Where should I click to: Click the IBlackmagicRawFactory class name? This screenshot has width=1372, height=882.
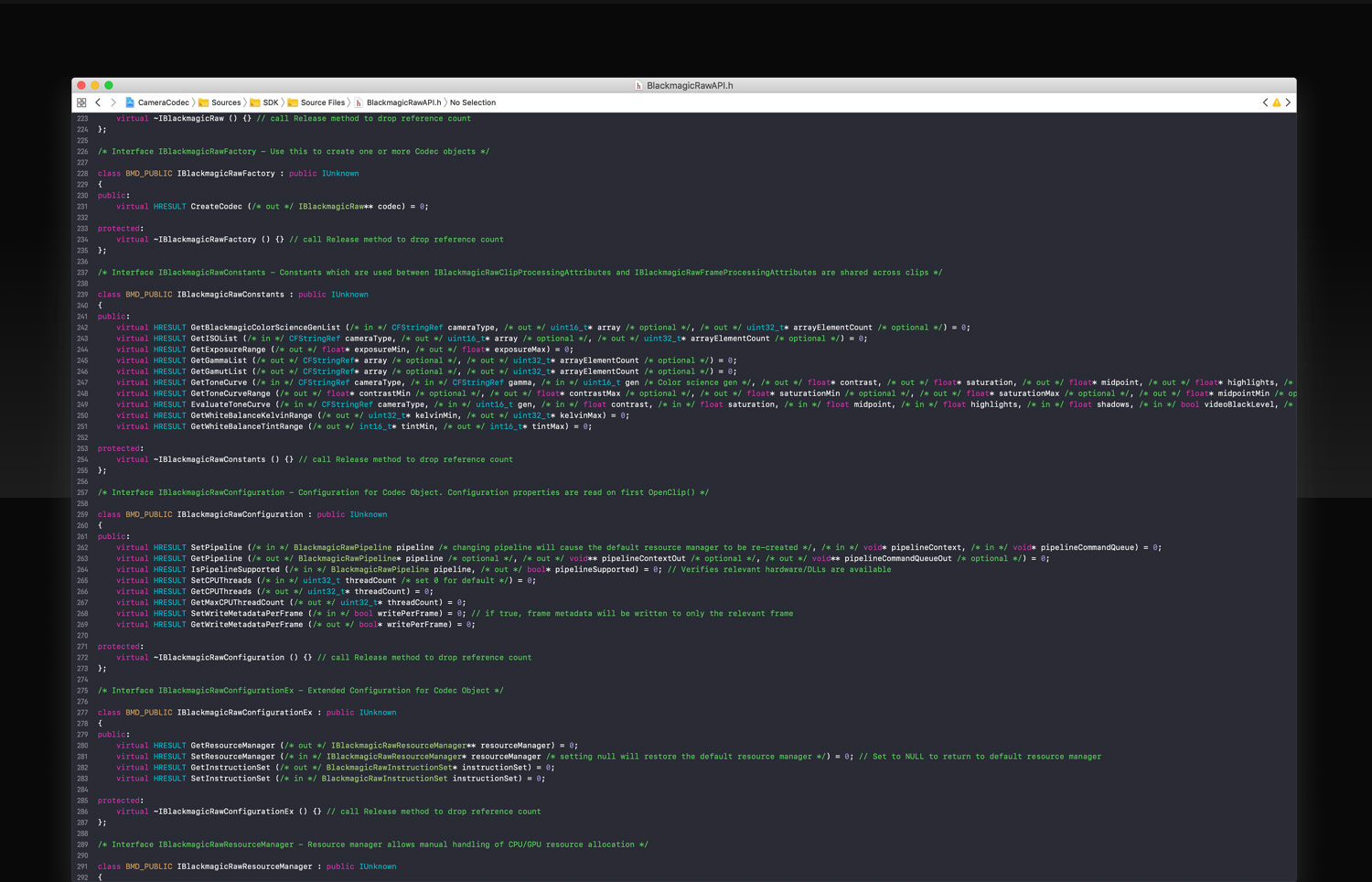[226, 174]
